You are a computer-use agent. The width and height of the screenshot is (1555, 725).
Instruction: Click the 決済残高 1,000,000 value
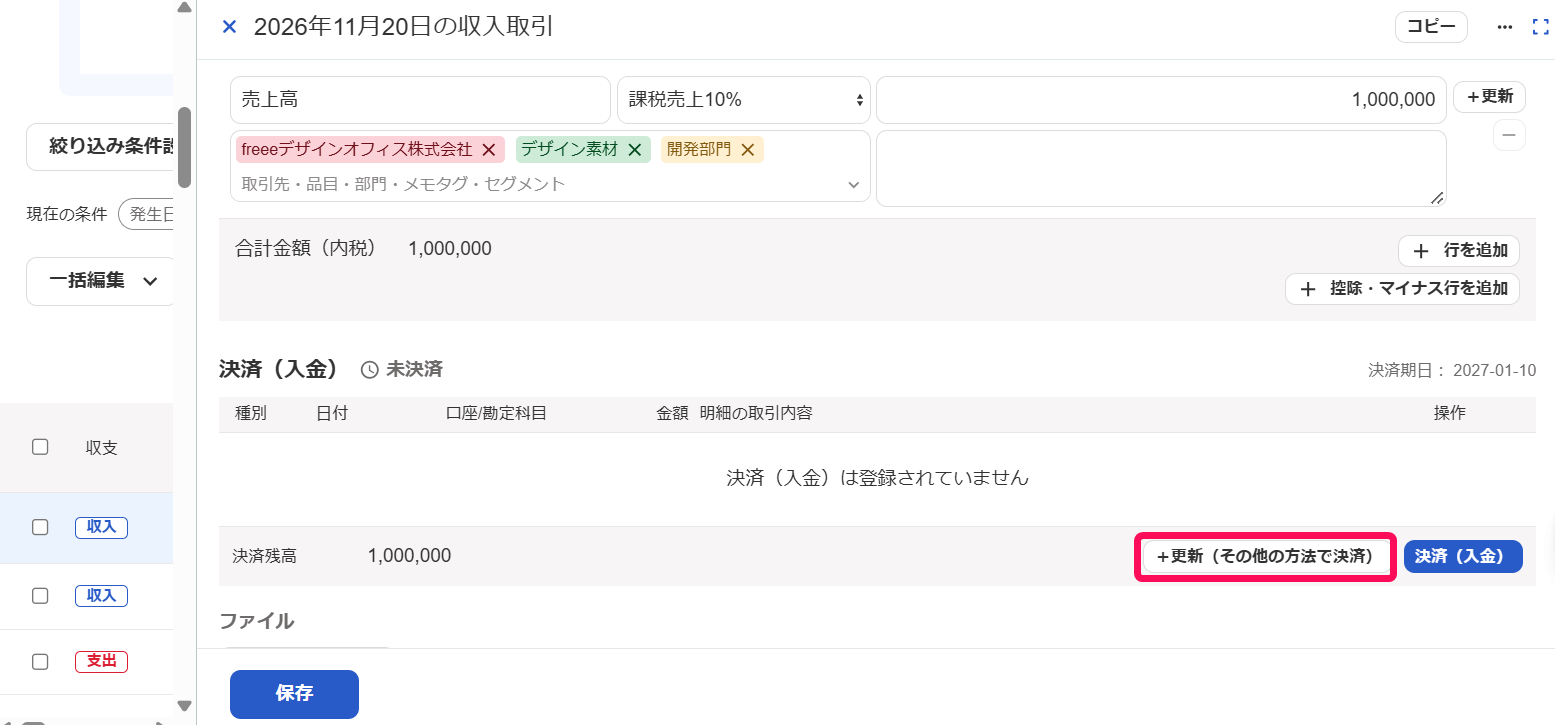[409, 556]
